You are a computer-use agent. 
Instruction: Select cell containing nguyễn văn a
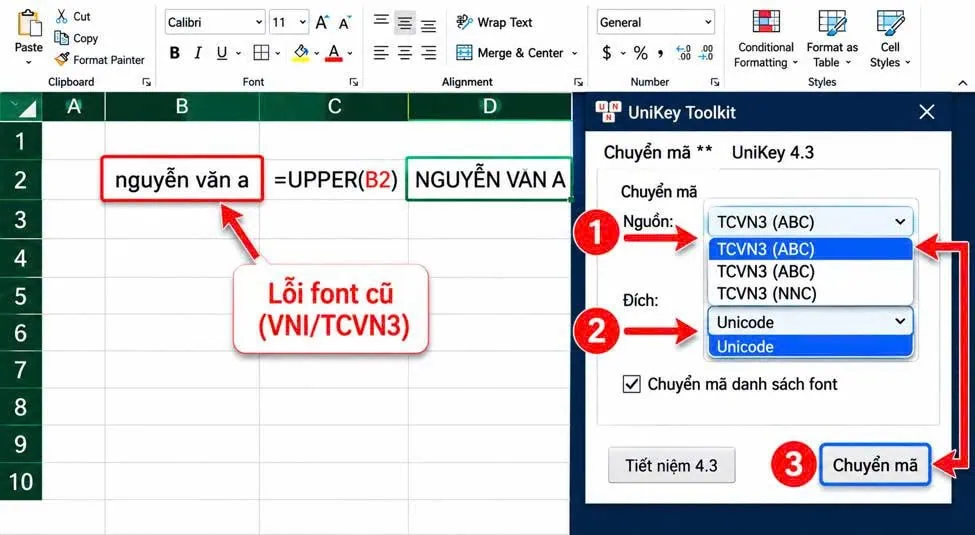pos(182,179)
